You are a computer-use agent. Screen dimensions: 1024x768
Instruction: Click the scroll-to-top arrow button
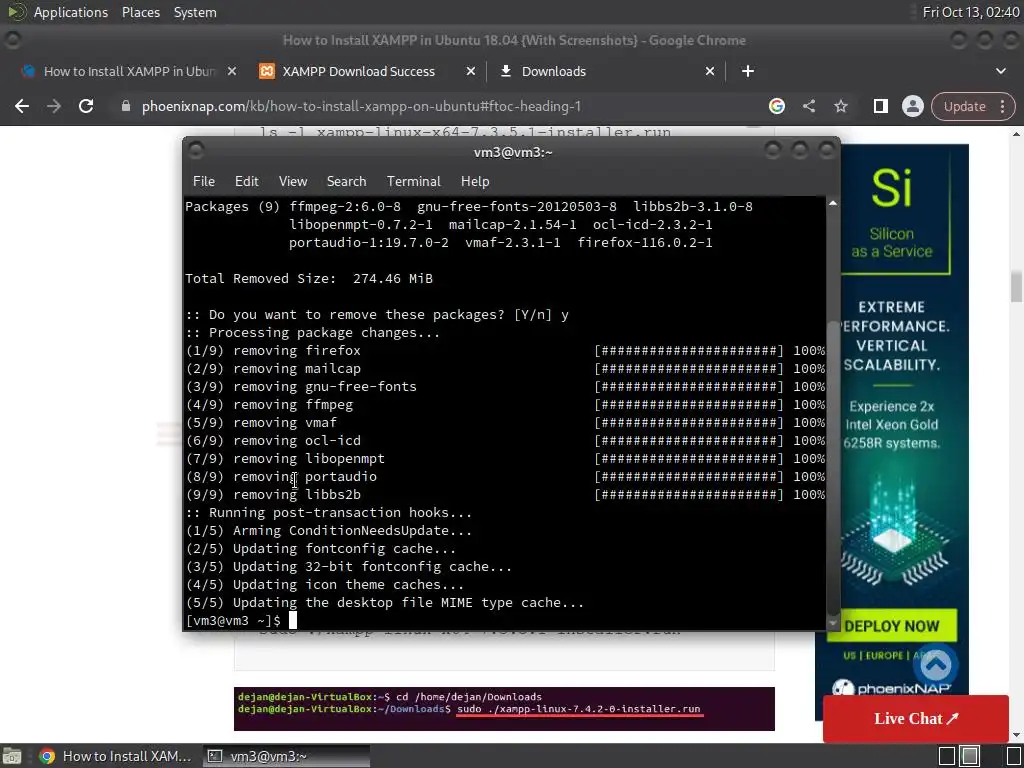[x=936, y=665]
